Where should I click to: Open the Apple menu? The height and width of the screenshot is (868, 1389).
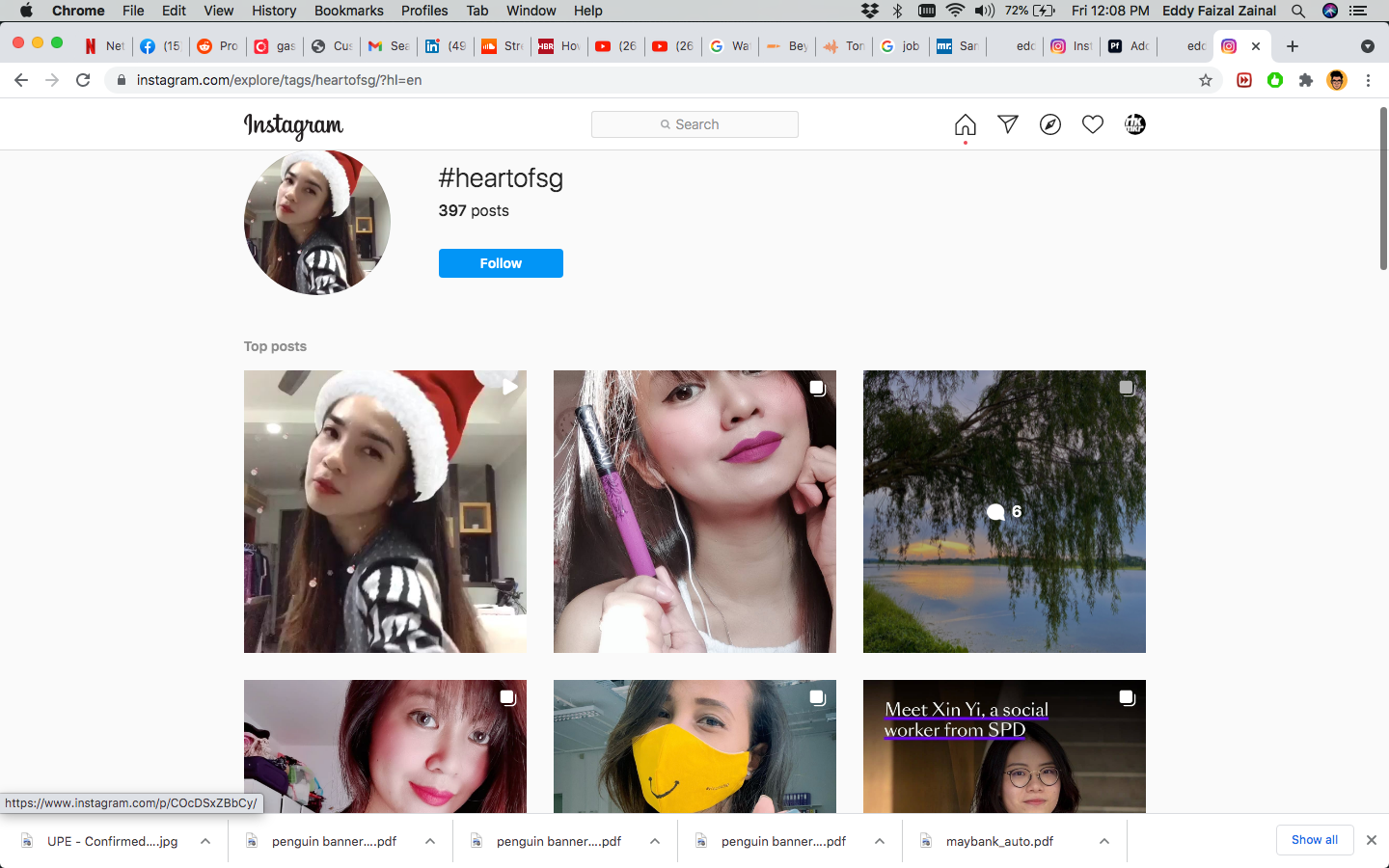(x=26, y=11)
